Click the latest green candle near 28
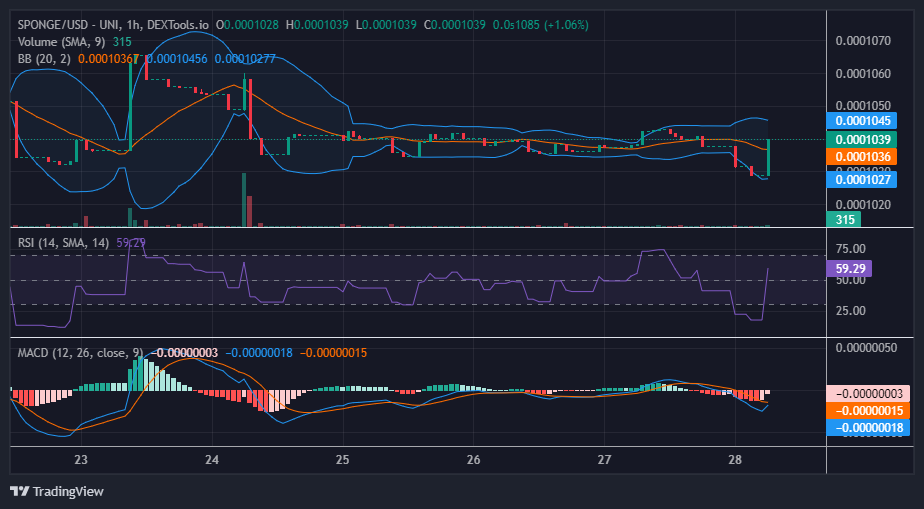This screenshot has width=924, height=509. [x=768, y=157]
